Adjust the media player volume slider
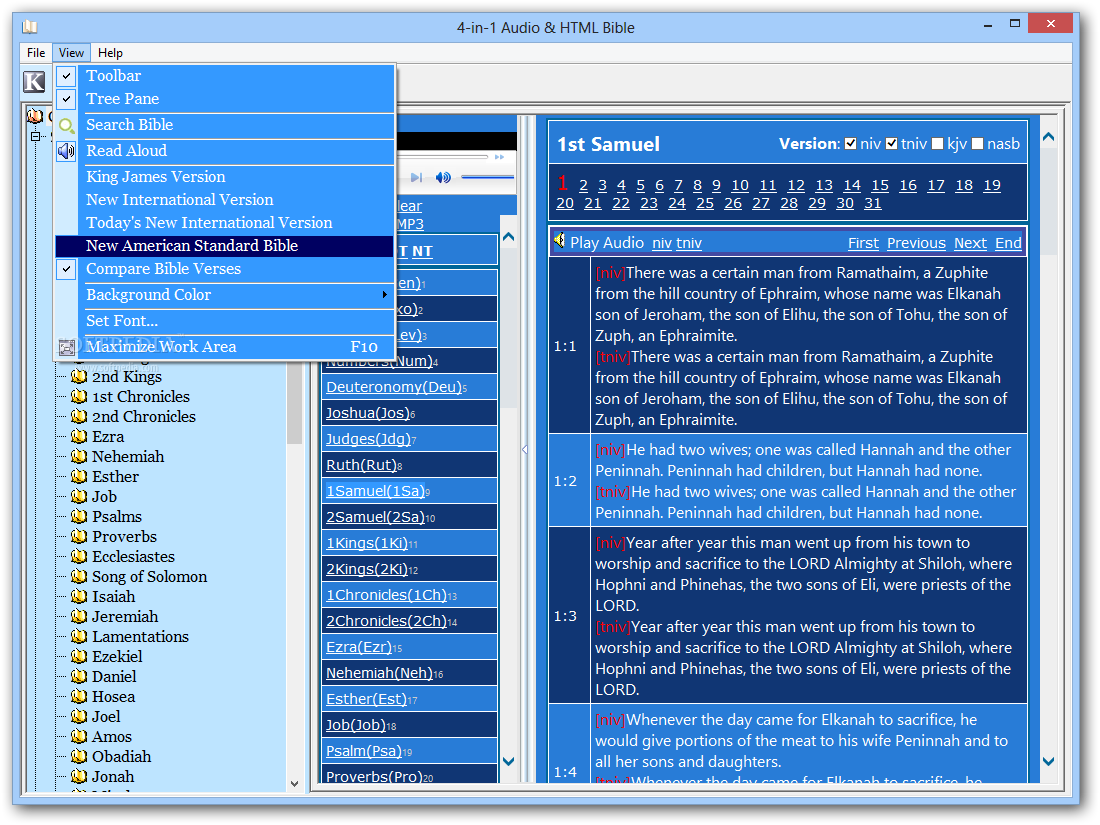Image resolution: width=1100 pixels, height=825 pixels. click(x=488, y=177)
